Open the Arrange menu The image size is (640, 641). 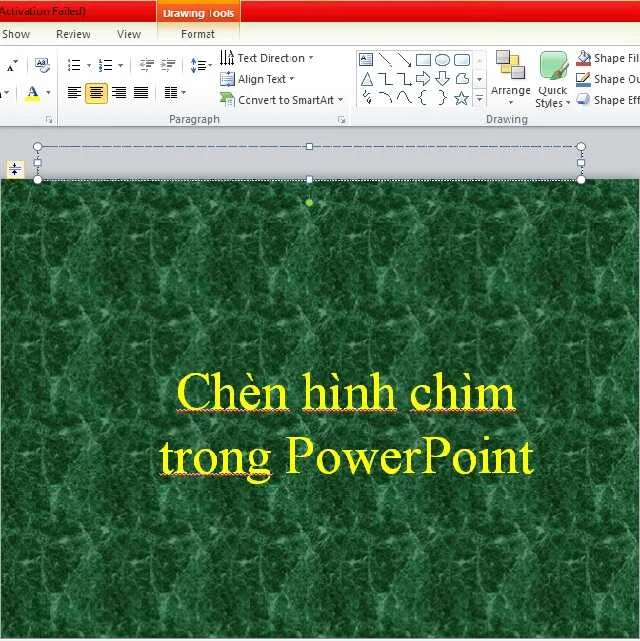point(510,78)
